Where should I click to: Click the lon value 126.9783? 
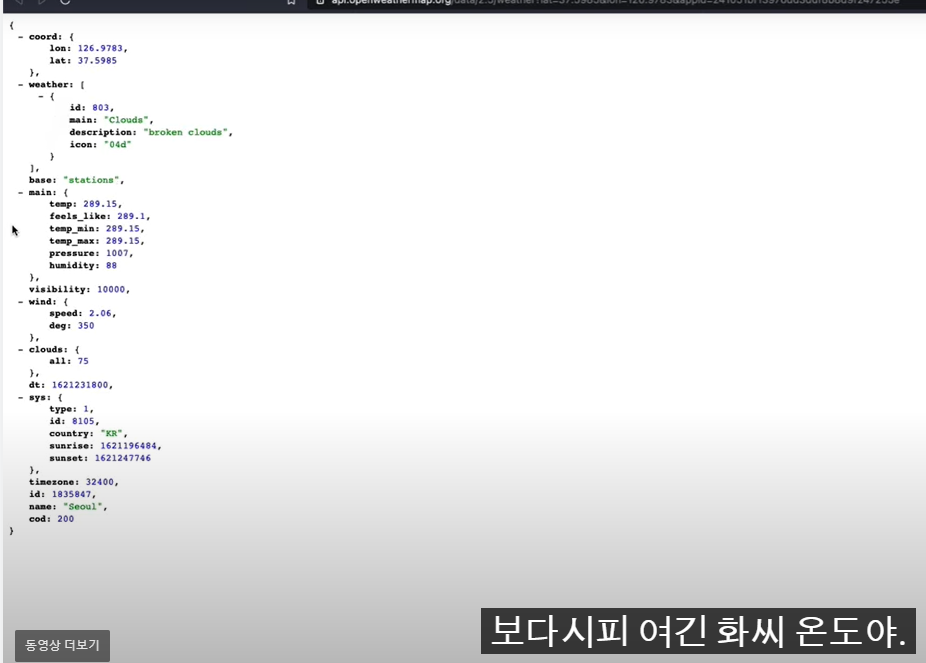[x=100, y=48]
